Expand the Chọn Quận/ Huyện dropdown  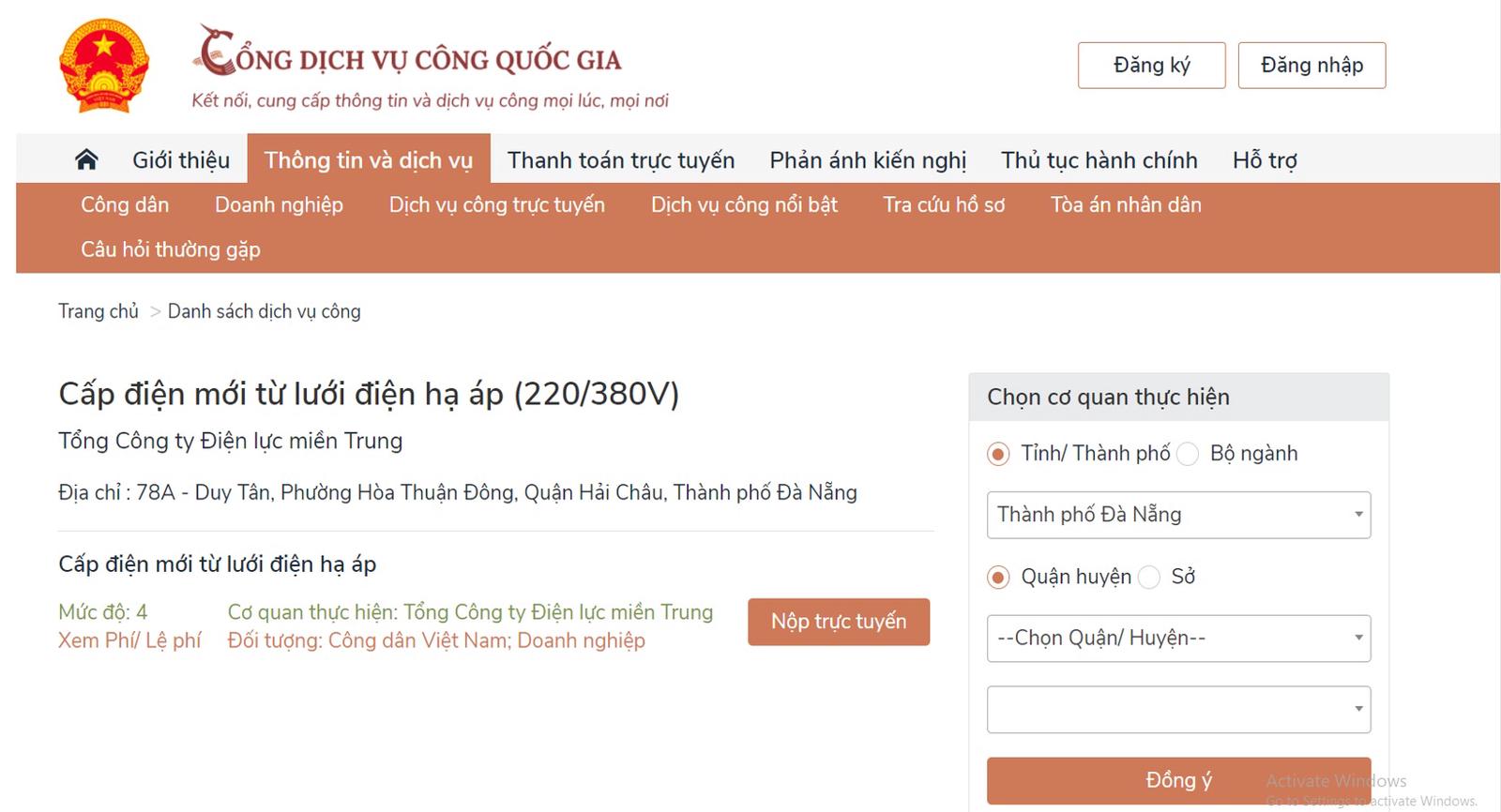tap(1178, 639)
